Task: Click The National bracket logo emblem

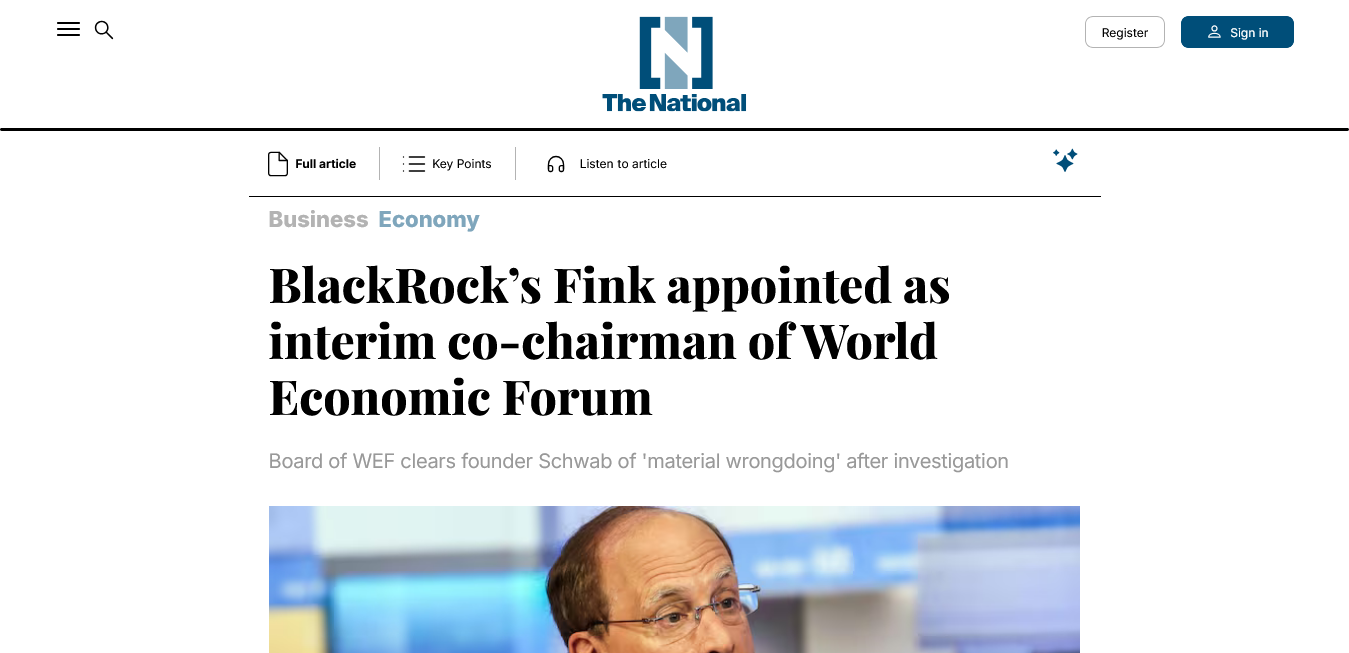Action: [675, 52]
